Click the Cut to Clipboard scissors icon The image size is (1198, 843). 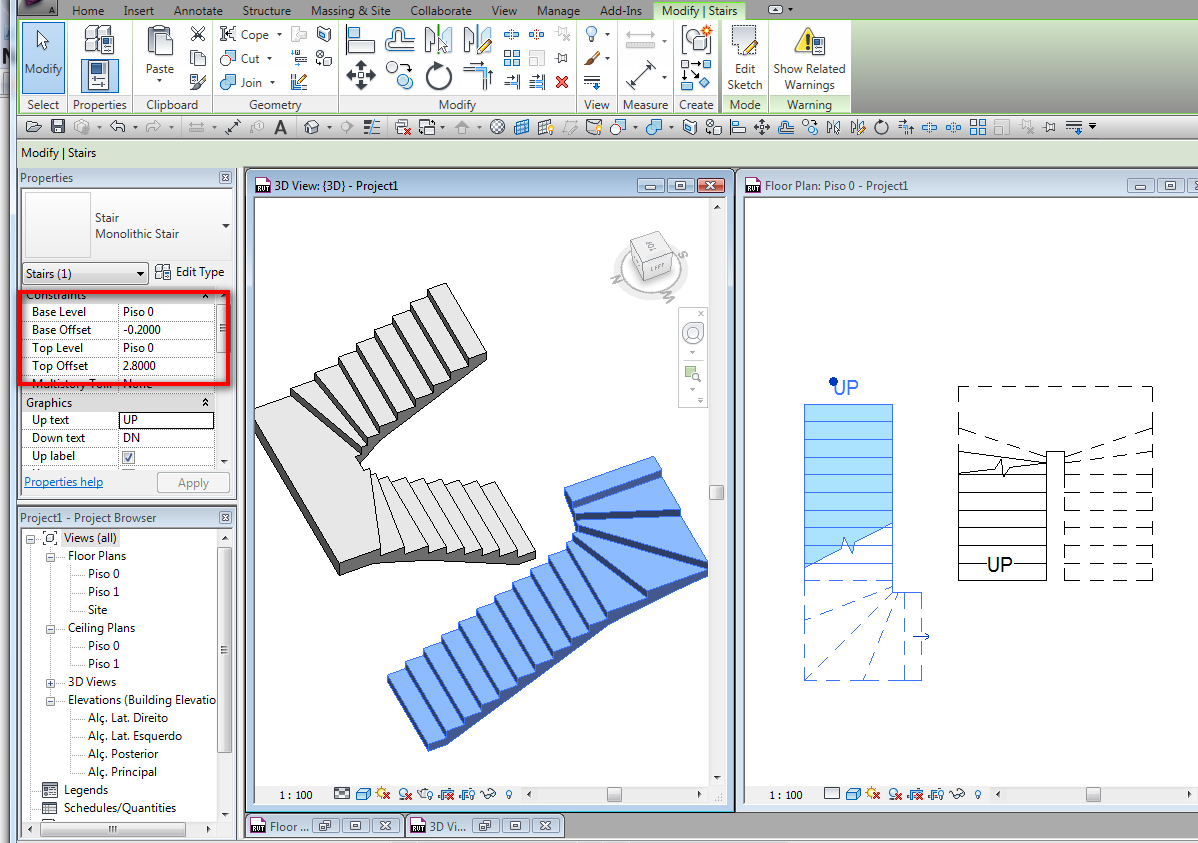click(x=198, y=34)
